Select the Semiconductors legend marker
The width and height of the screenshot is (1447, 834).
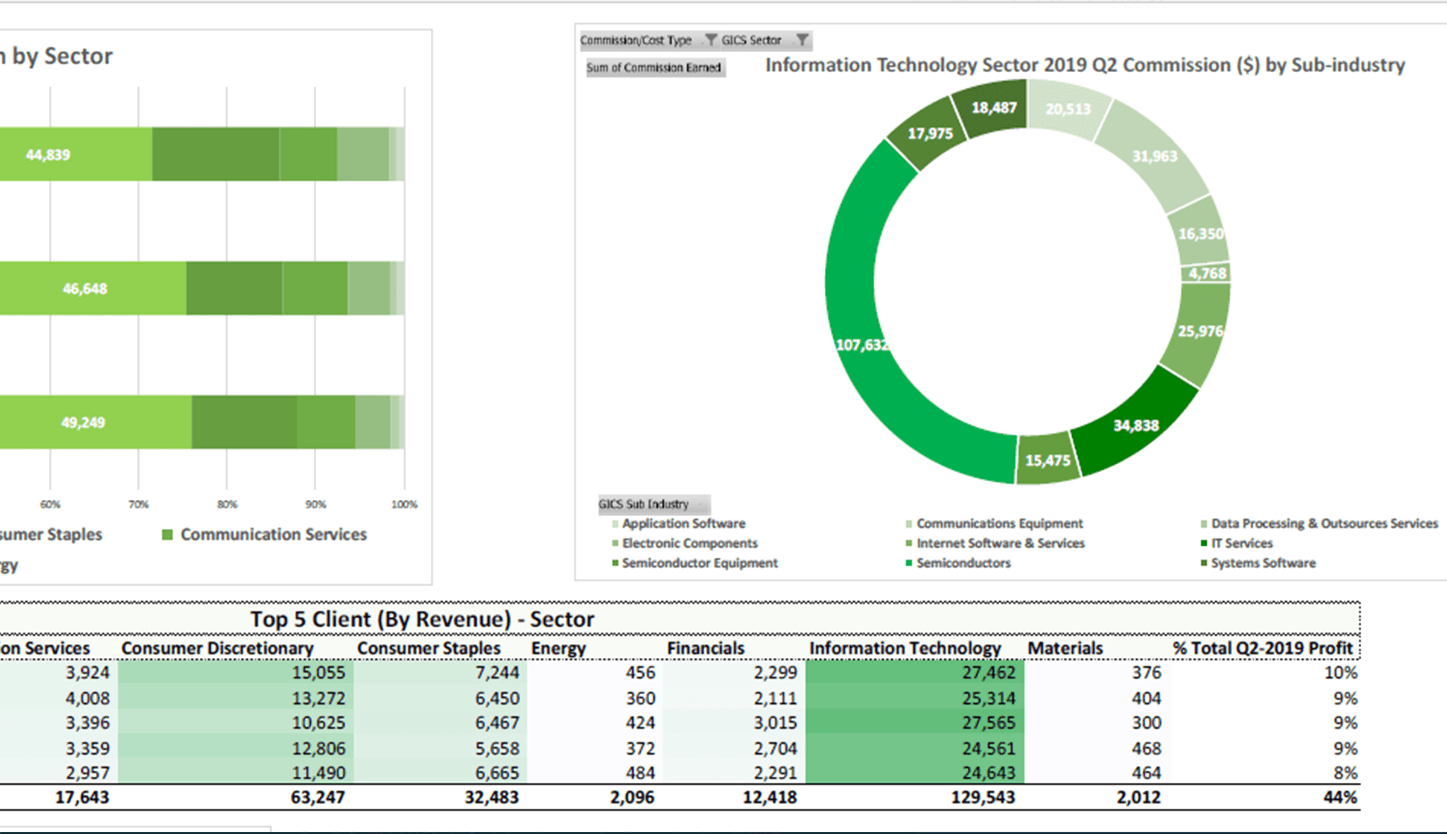click(908, 563)
